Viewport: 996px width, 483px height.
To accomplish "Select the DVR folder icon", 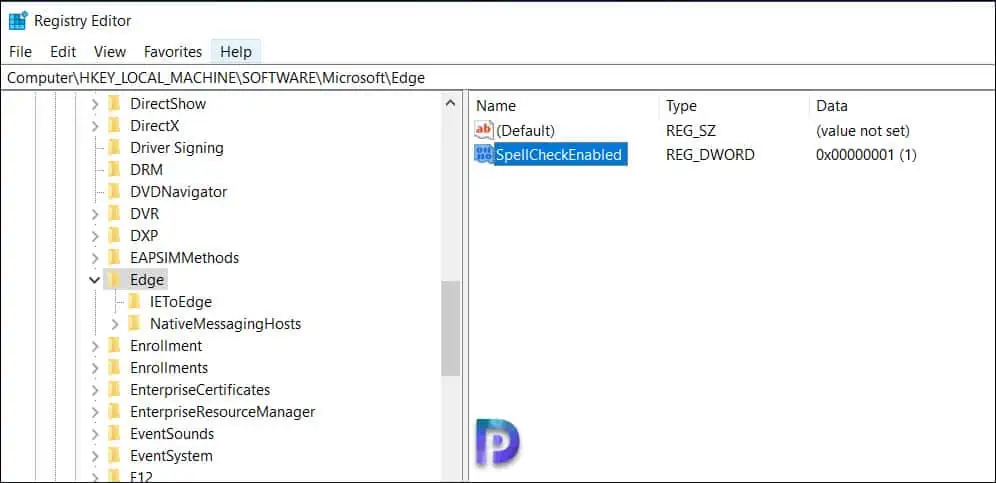I will point(114,214).
